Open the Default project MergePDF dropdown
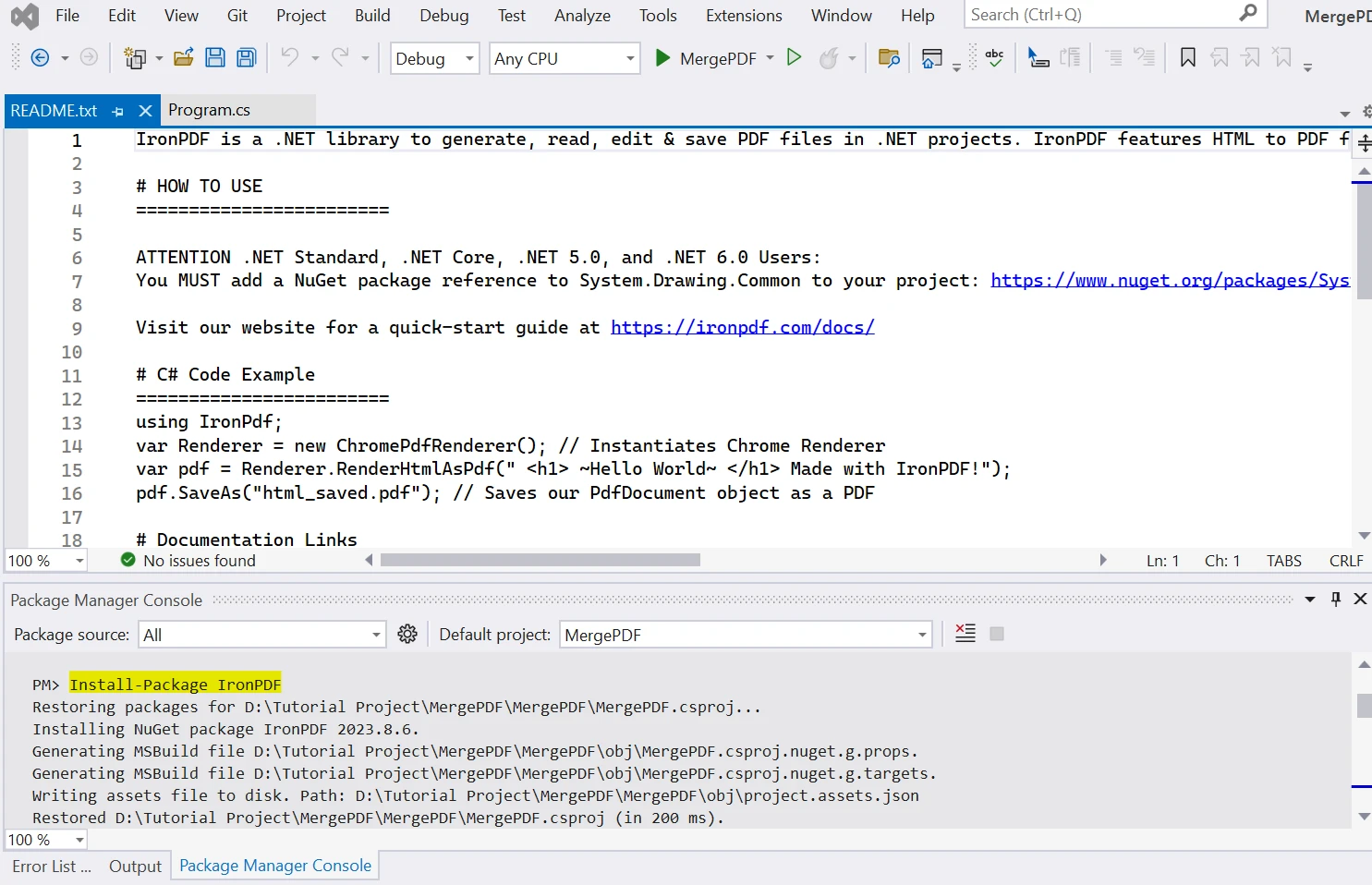 pos(746,635)
